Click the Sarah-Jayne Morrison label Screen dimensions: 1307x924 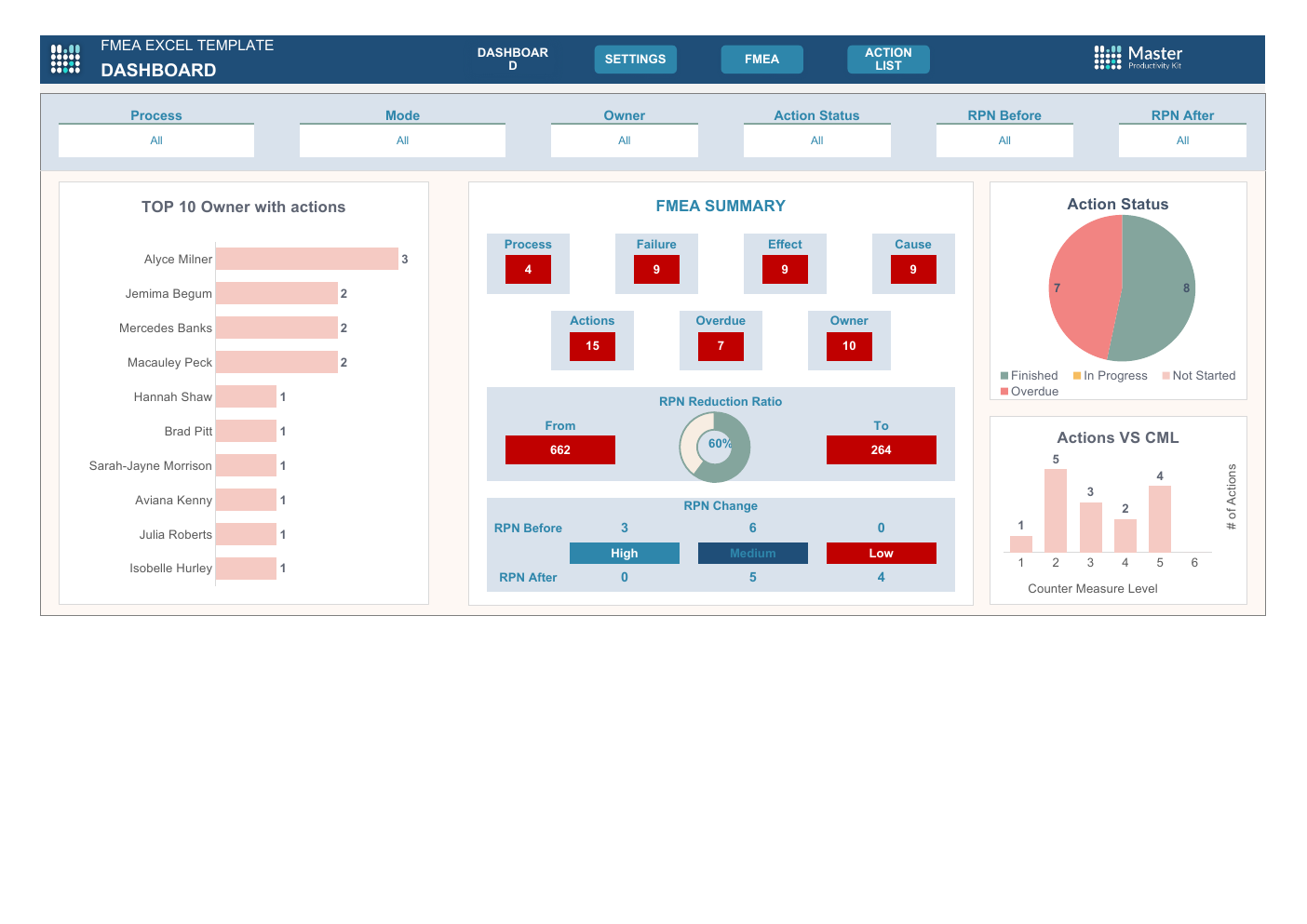pyautogui.click(x=150, y=465)
